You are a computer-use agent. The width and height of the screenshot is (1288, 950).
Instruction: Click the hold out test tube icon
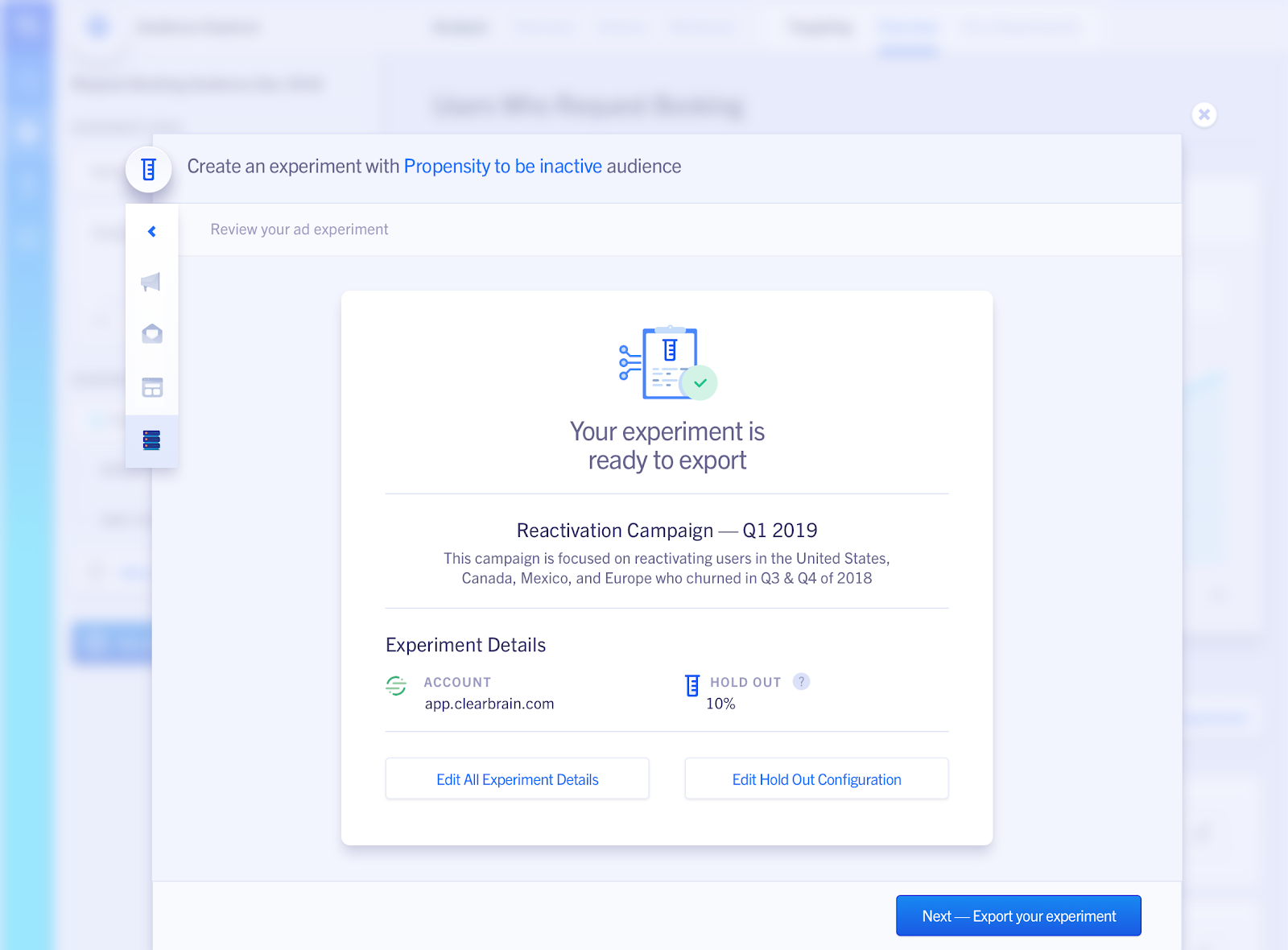691,686
